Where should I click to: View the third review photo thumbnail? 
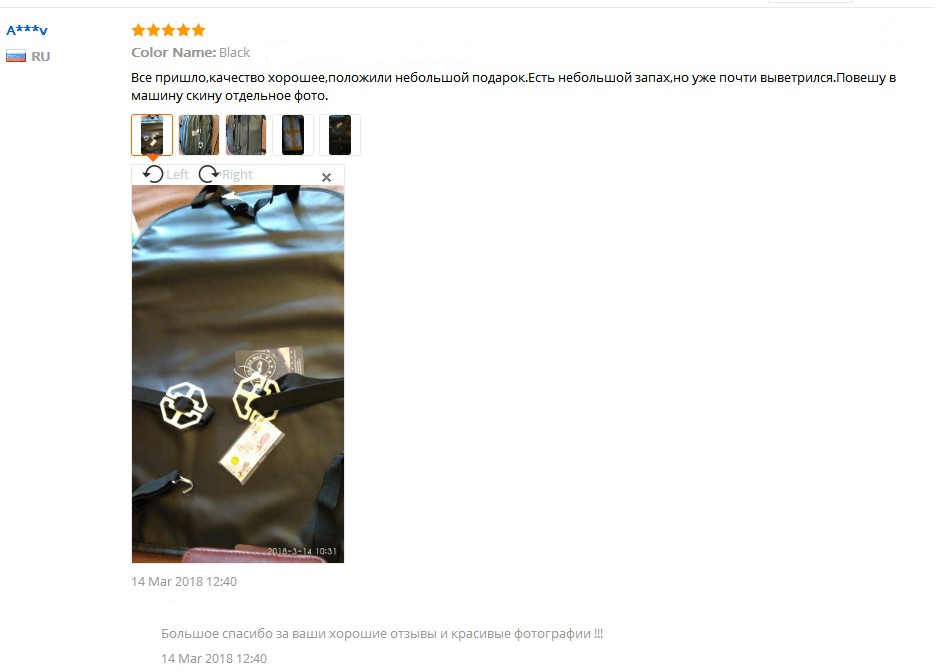[x=246, y=135]
